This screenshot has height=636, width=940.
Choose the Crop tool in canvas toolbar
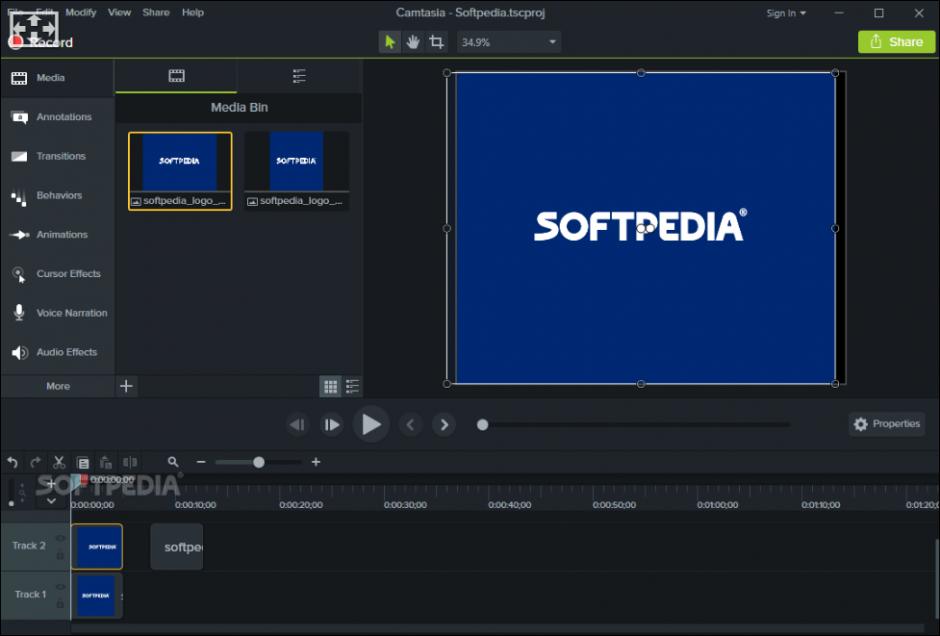point(436,42)
